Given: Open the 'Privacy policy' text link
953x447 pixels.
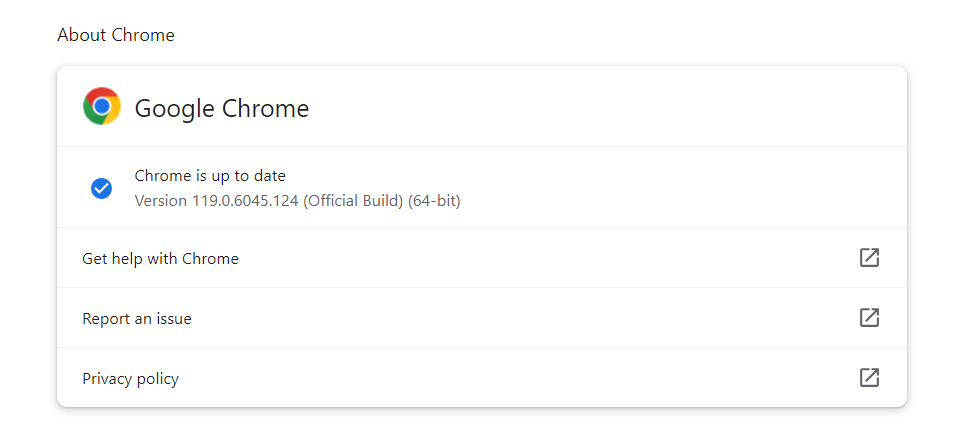Looking at the screenshot, I should coord(130,379).
